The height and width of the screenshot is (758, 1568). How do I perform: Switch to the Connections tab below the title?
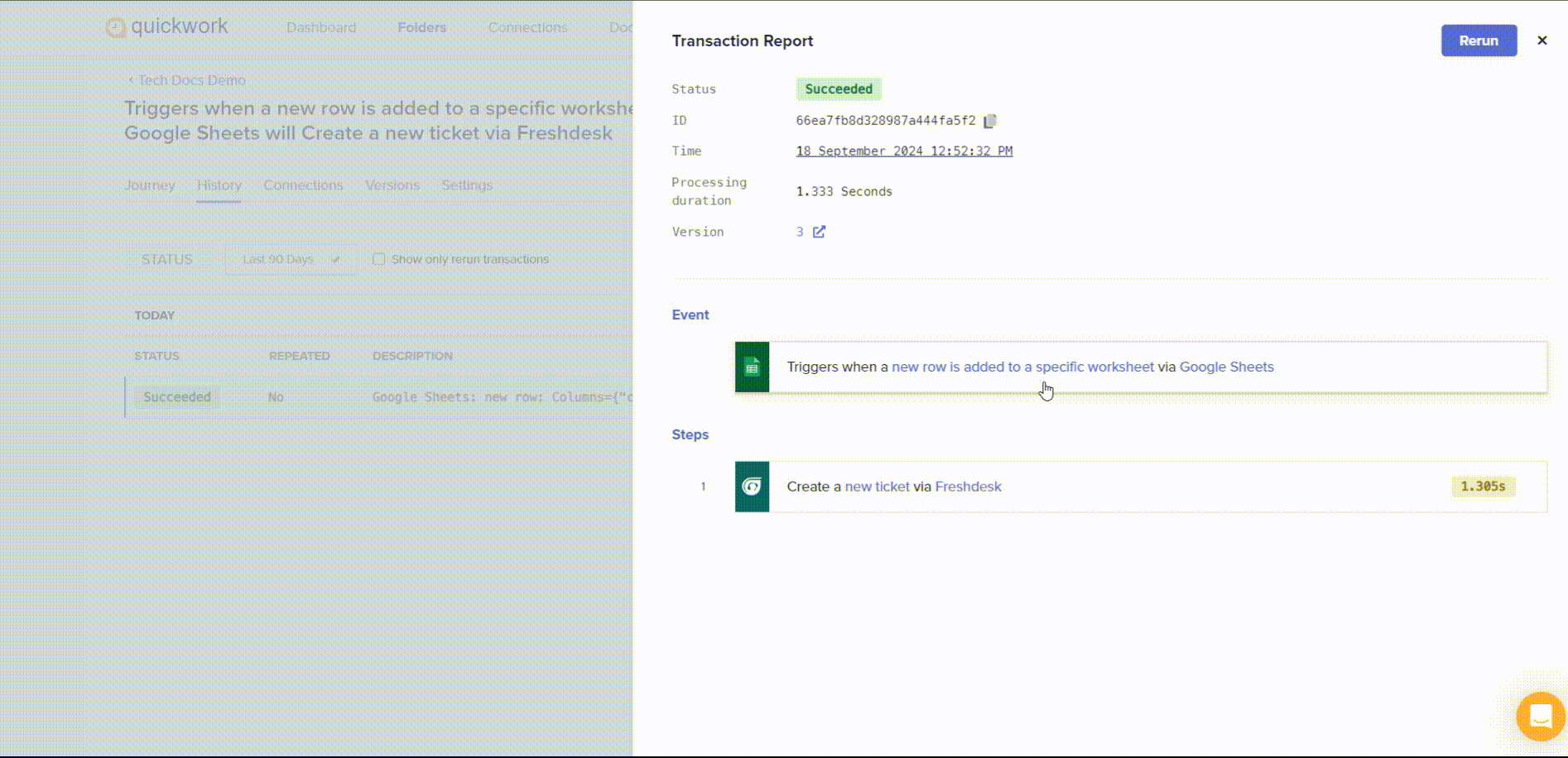303,185
